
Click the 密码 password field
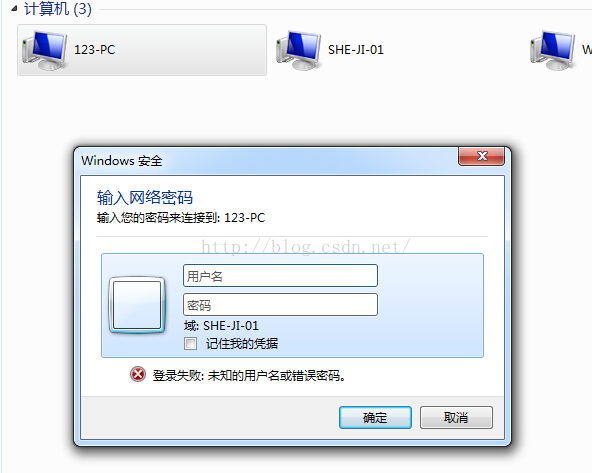point(280,304)
